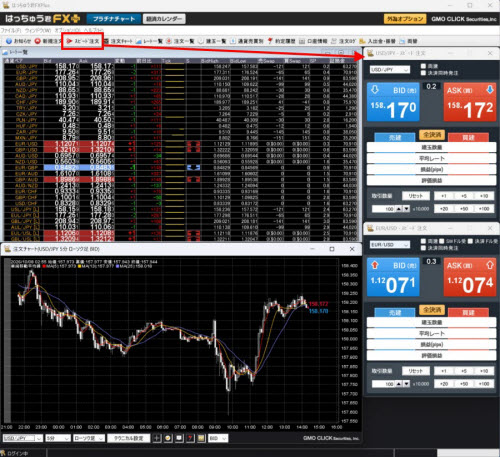Add +50 quantity in EUR/USD panel
The width and height of the screenshot is (500, 457).
point(464,384)
